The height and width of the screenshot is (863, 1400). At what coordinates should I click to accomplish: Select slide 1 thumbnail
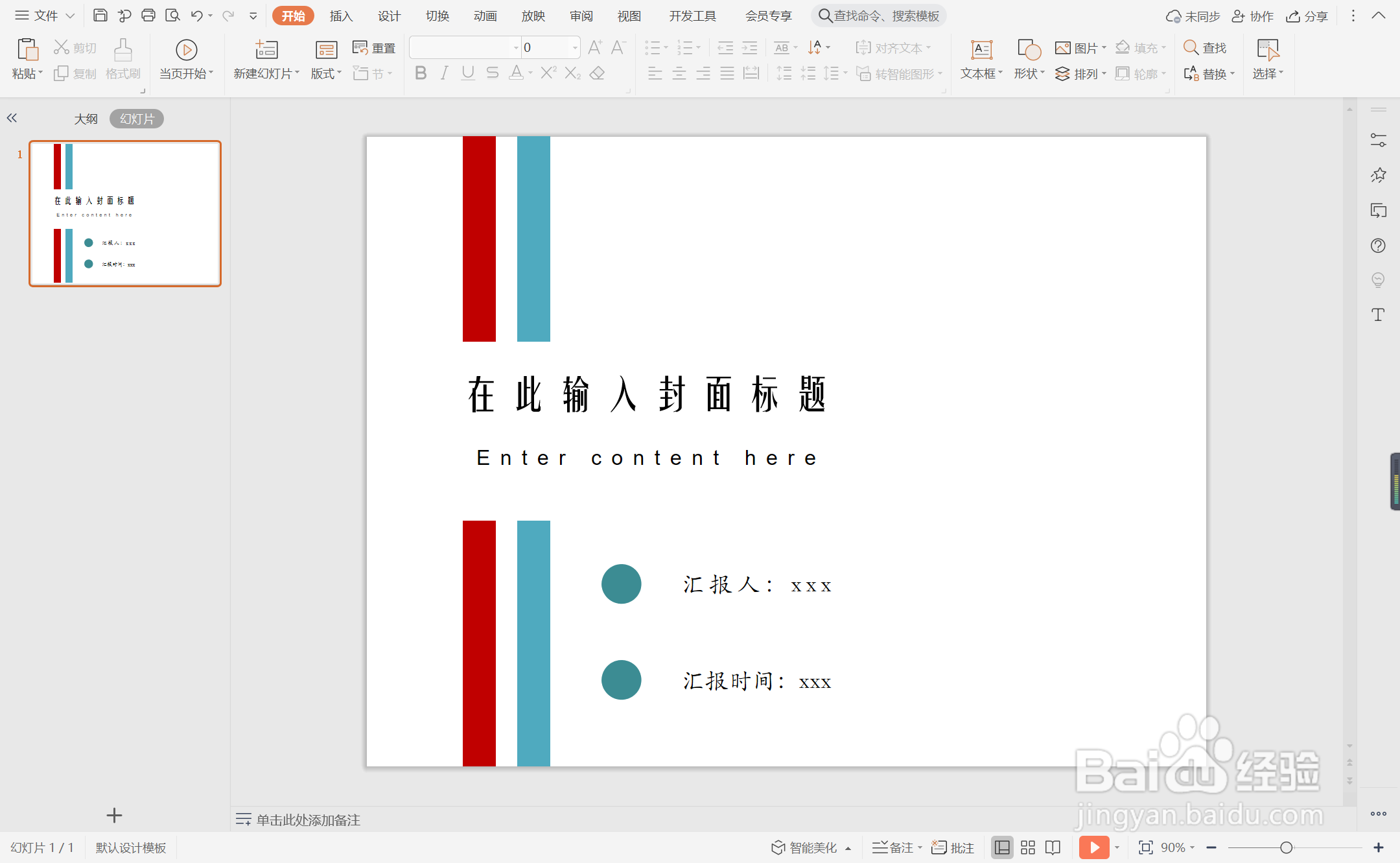125,213
